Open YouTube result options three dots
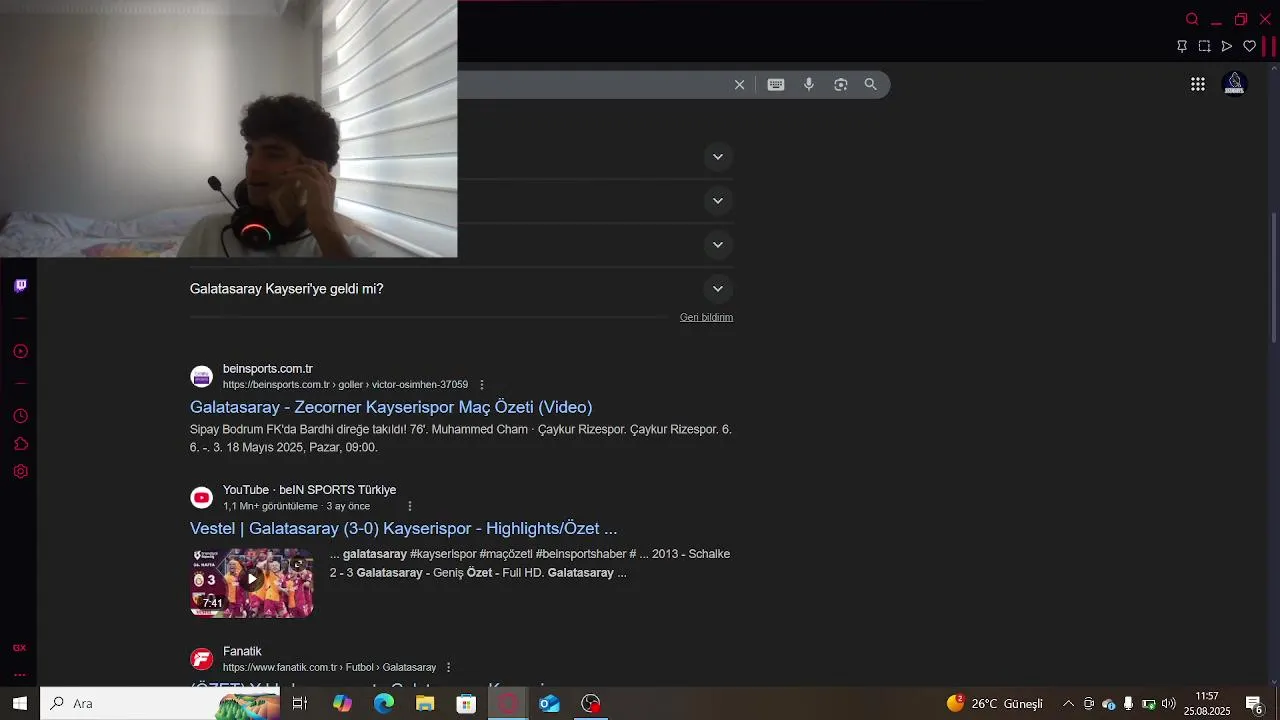 (410, 506)
